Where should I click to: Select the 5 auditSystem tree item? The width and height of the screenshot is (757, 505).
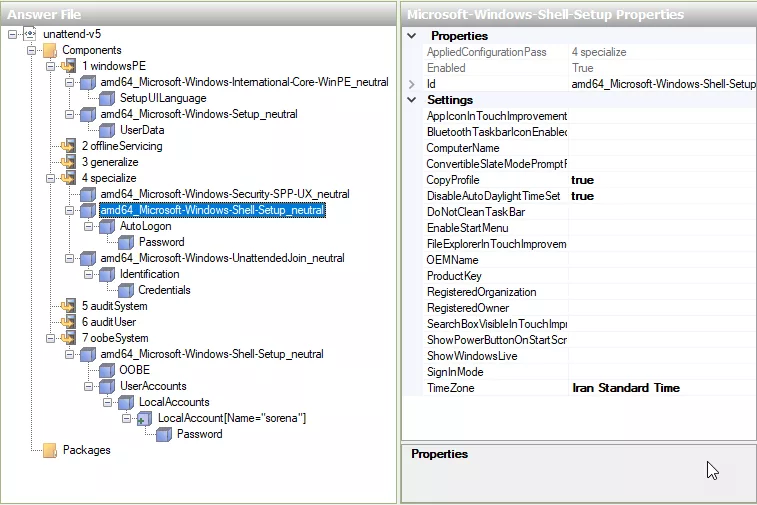pos(114,306)
